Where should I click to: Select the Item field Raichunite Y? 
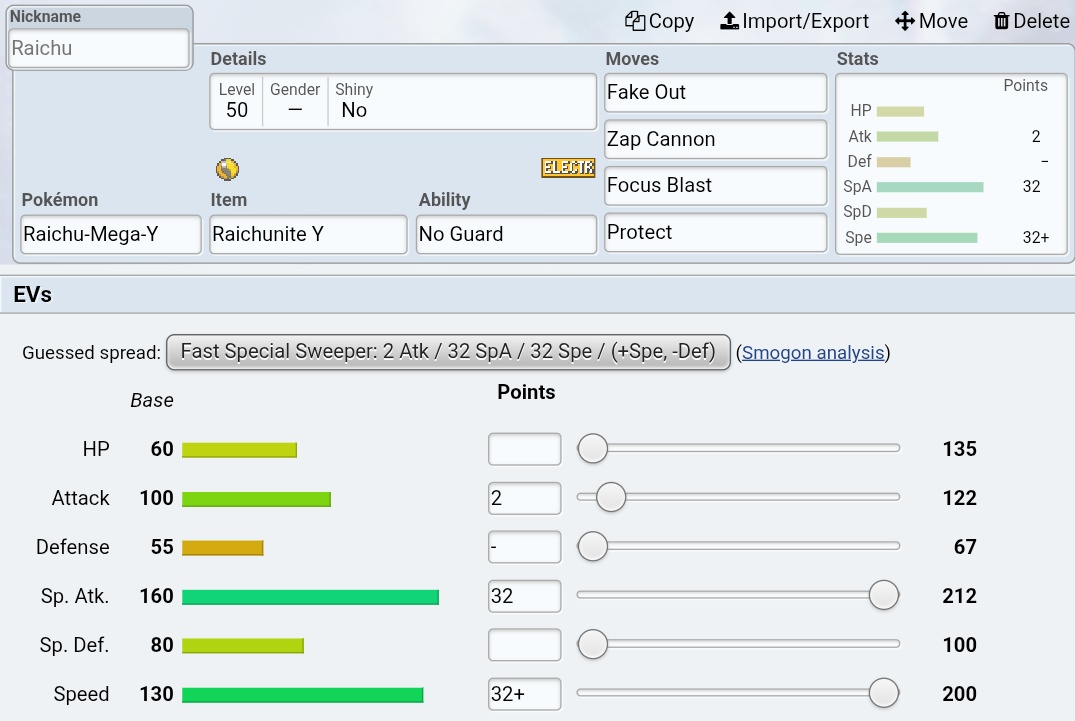(309, 234)
